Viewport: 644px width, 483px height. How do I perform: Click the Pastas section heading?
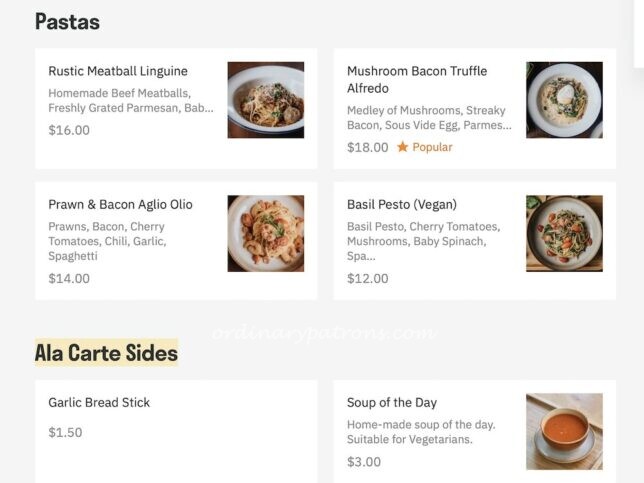point(67,21)
